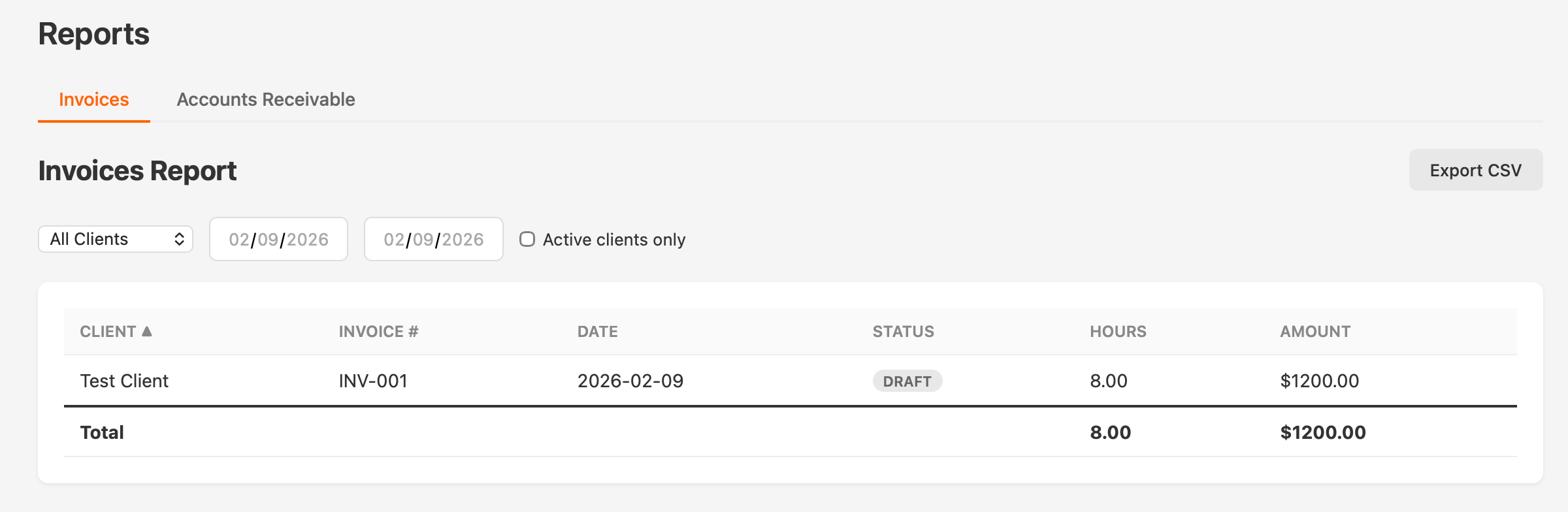
Task: Sort the table by the AMOUNT column
Action: pos(1315,331)
